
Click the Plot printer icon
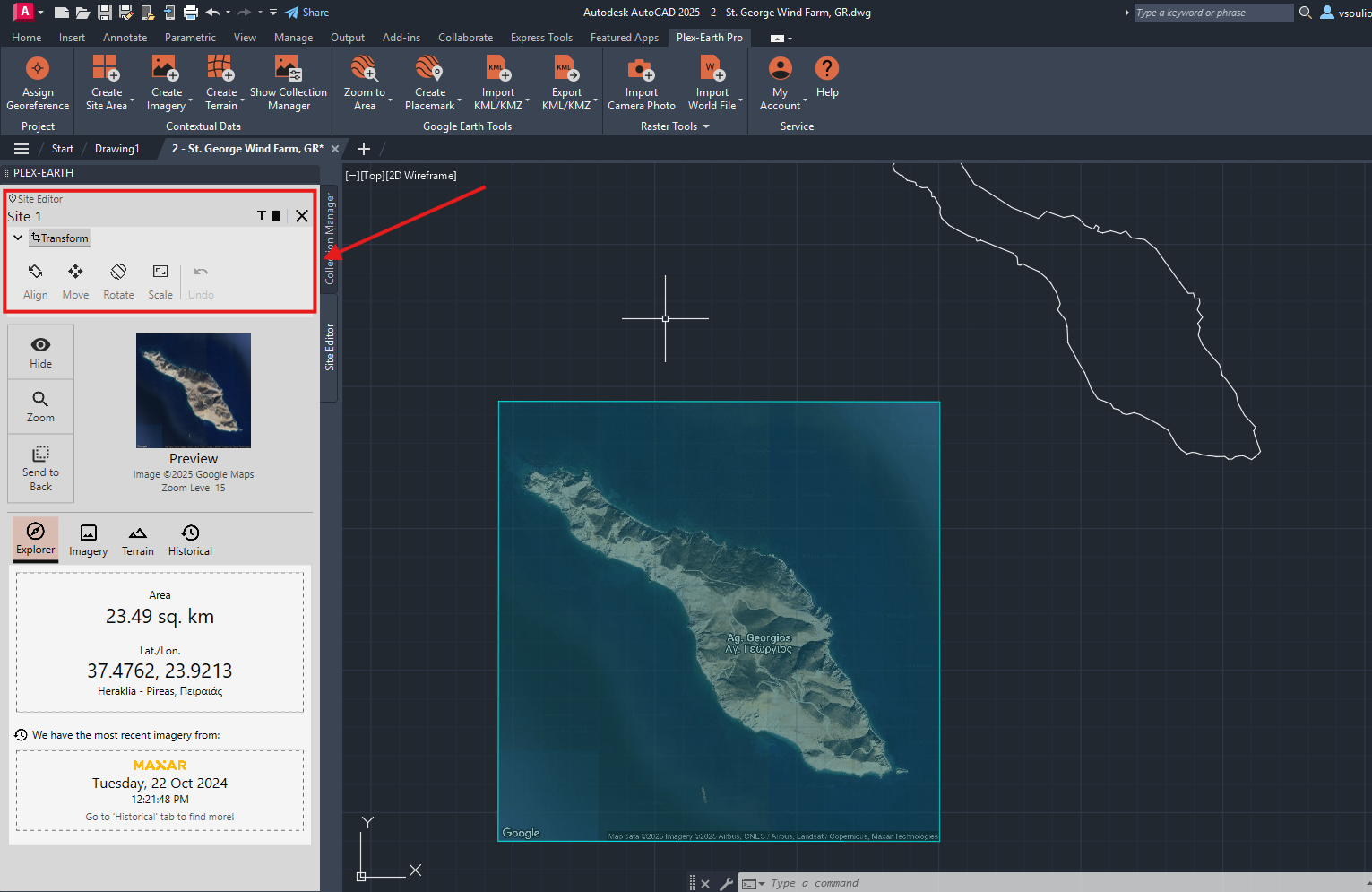point(191,13)
